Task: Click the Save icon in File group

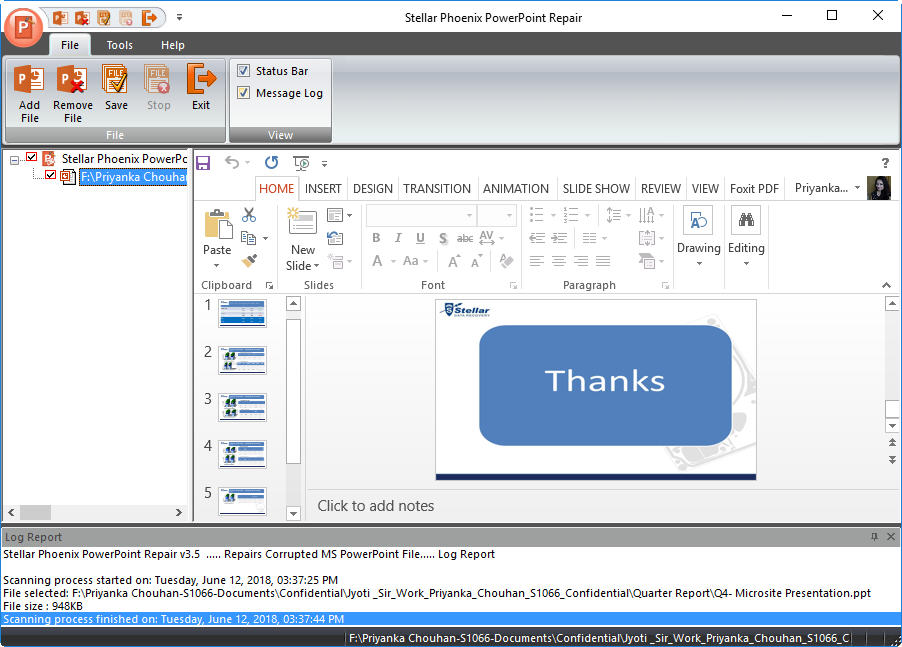Action: pyautogui.click(x=116, y=80)
